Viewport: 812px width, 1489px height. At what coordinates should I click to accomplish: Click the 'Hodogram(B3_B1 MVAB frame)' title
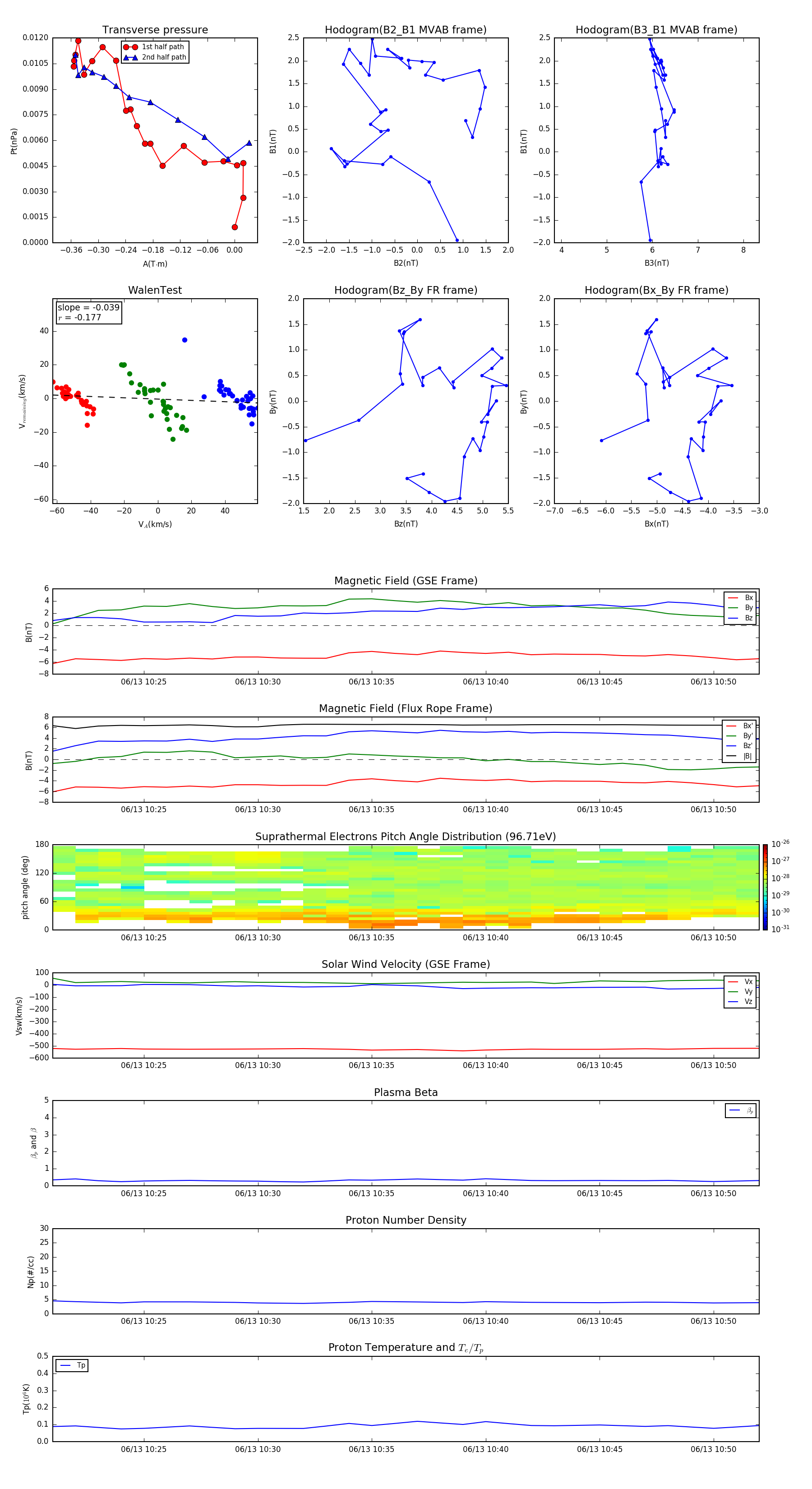click(656, 30)
